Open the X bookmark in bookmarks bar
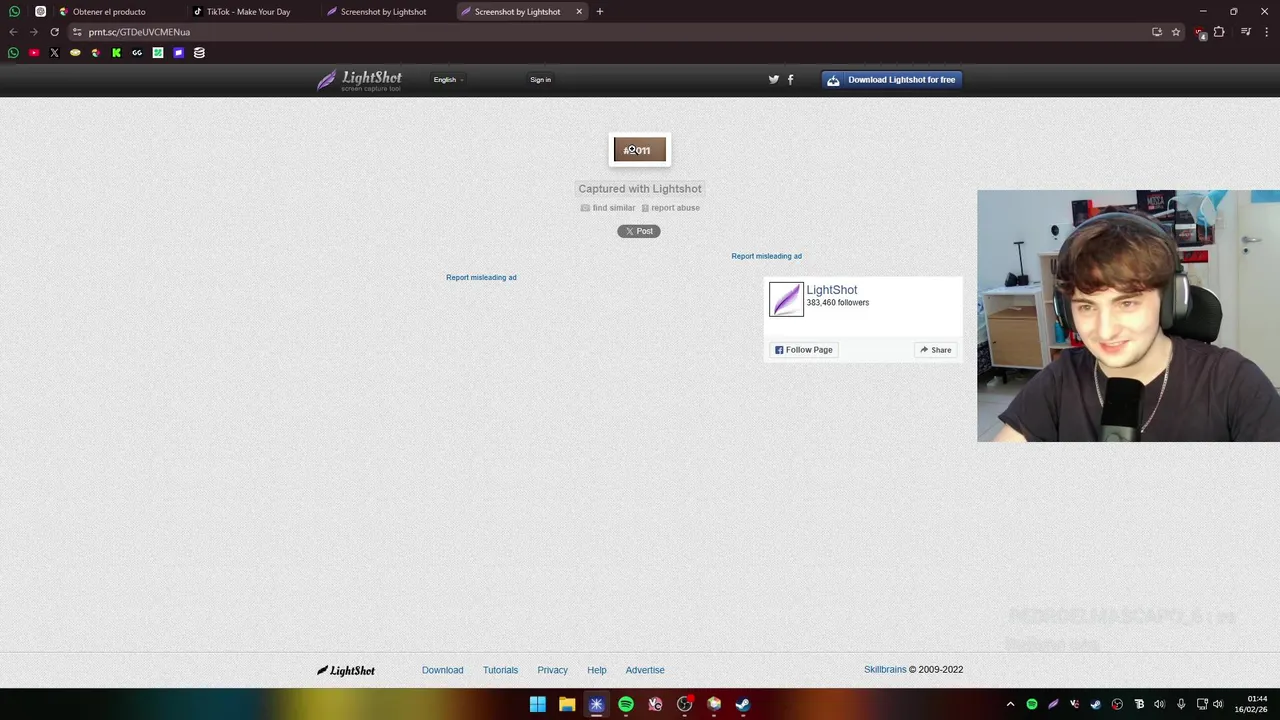Image resolution: width=1280 pixels, height=720 pixels. pyautogui.click(x=54, y=53)
